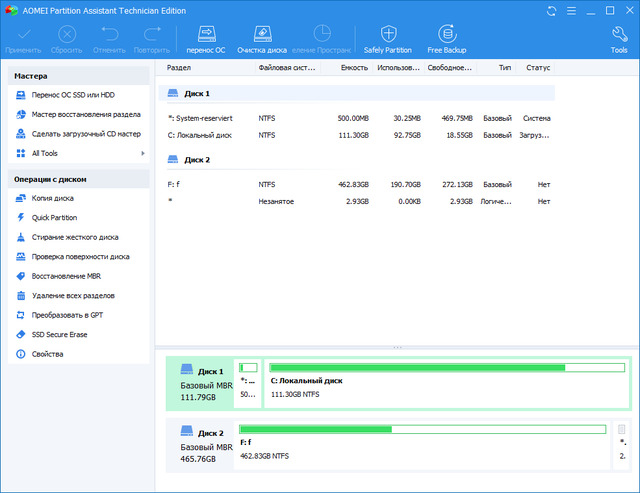Choose Преобразовать в GPT
The width and height of the screenshot is (640, 493).
point(67,315)
